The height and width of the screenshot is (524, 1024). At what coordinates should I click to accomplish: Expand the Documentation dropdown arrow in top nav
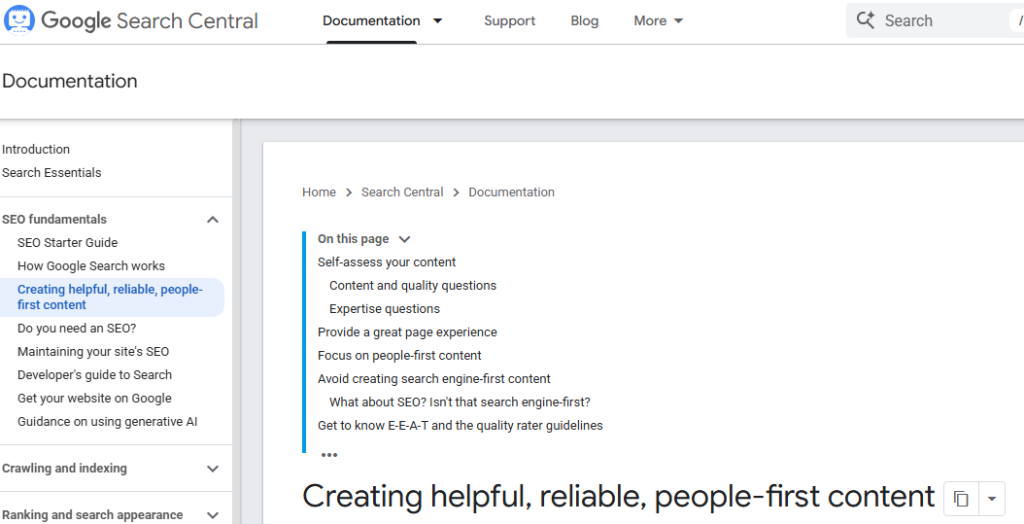pos(437,21)
